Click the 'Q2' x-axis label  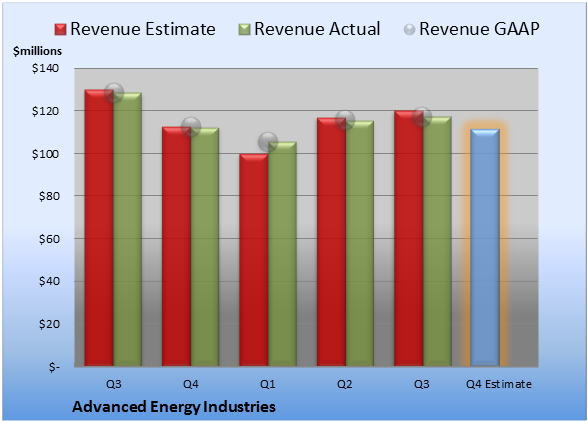click(x=345, y=384)
